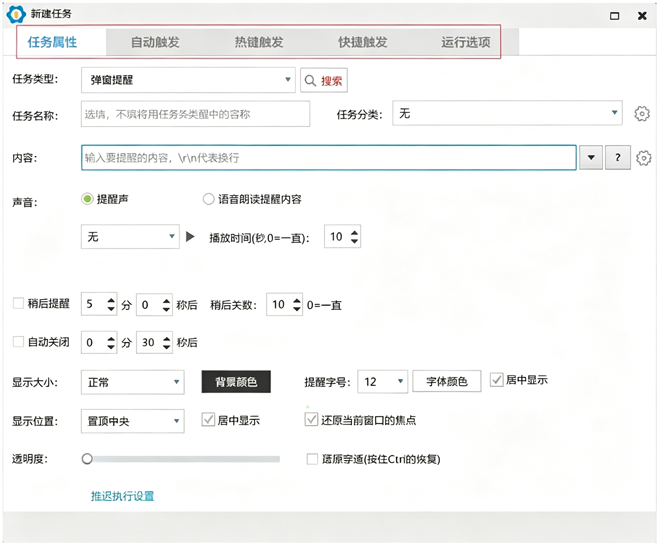The height and width of the screenshot is (547, 660).
Task: Toggle 还原当前窗口的焦点 checkbox
Action: pos(311,420)
